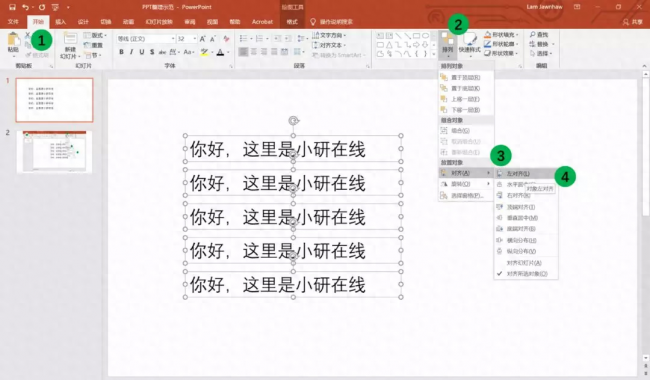Image resolution: width=650 pixels, height=380 pixels.
Task: Choose Distribute Vertically in submenu
Action: point(526,251)
